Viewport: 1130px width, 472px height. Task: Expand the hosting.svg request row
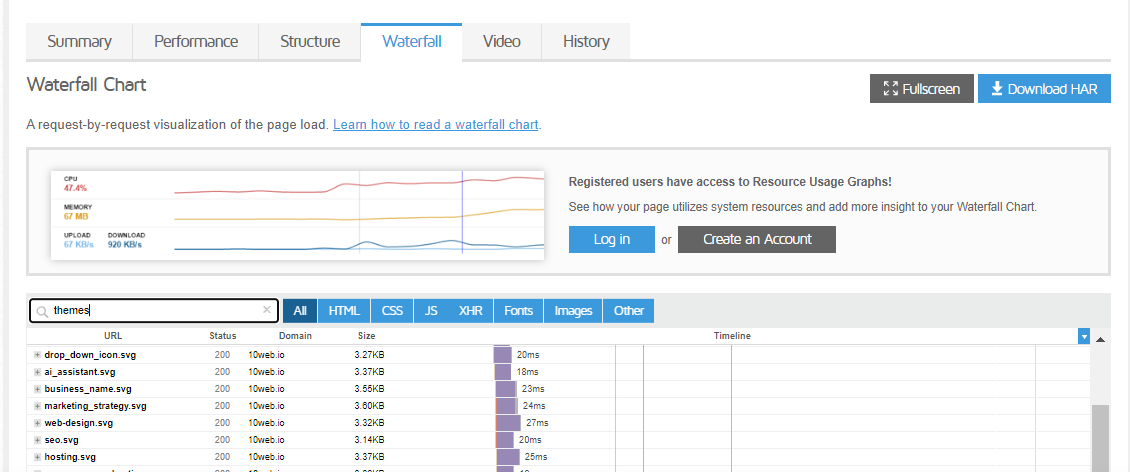(x=37, y=457)
